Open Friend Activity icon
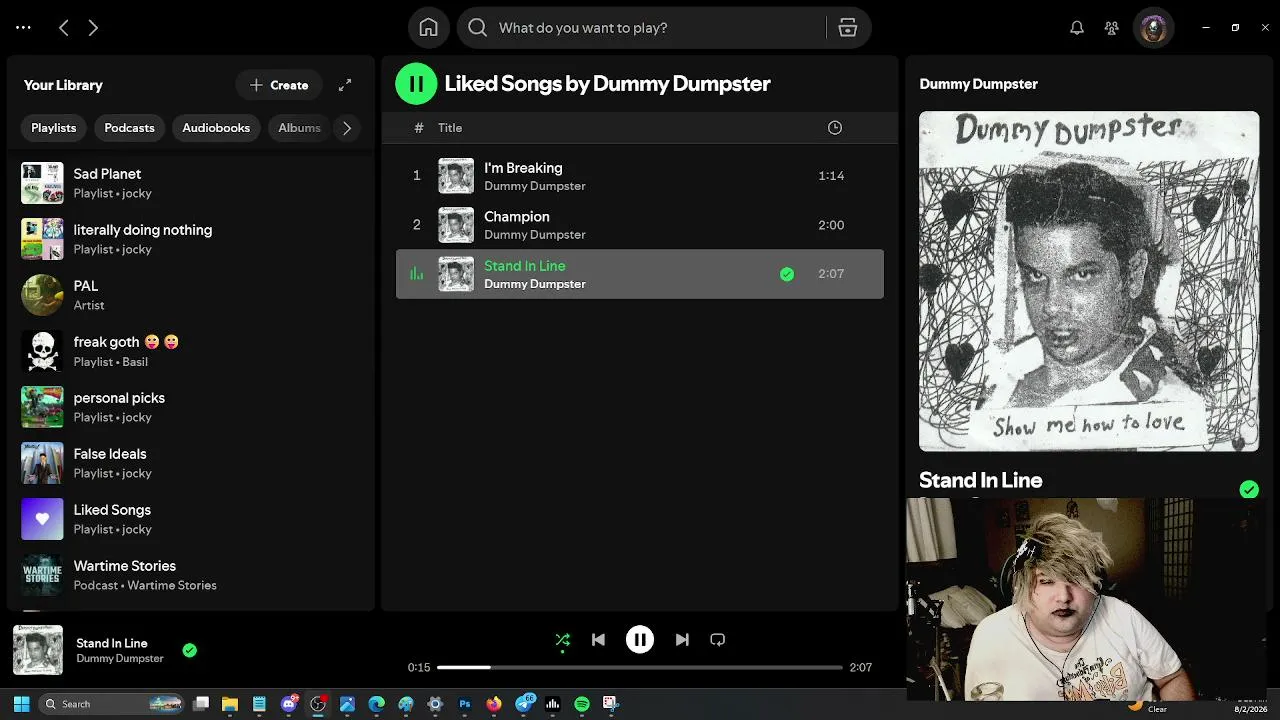Image resolution: width=1280 pixels, height=720 pixels. (1111, 28)
